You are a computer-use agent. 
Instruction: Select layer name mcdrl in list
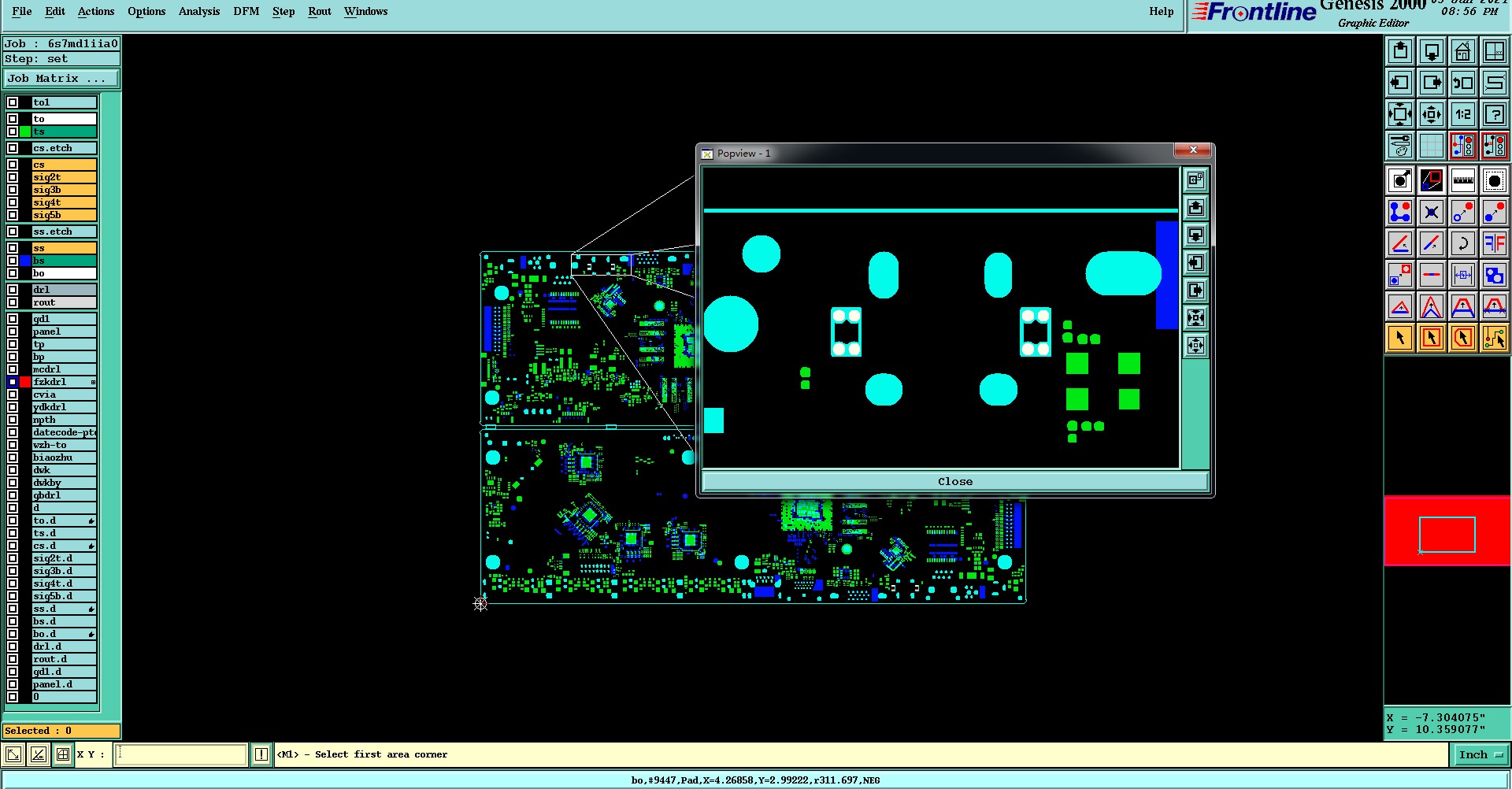[x=64, y=369]
